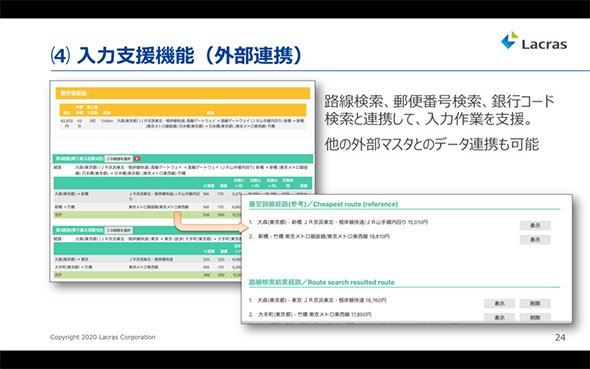Show cheapest route 2 Shimbashi–Takebashi with 表示
This screenshot has height=369, width=590.
(535, 240)
